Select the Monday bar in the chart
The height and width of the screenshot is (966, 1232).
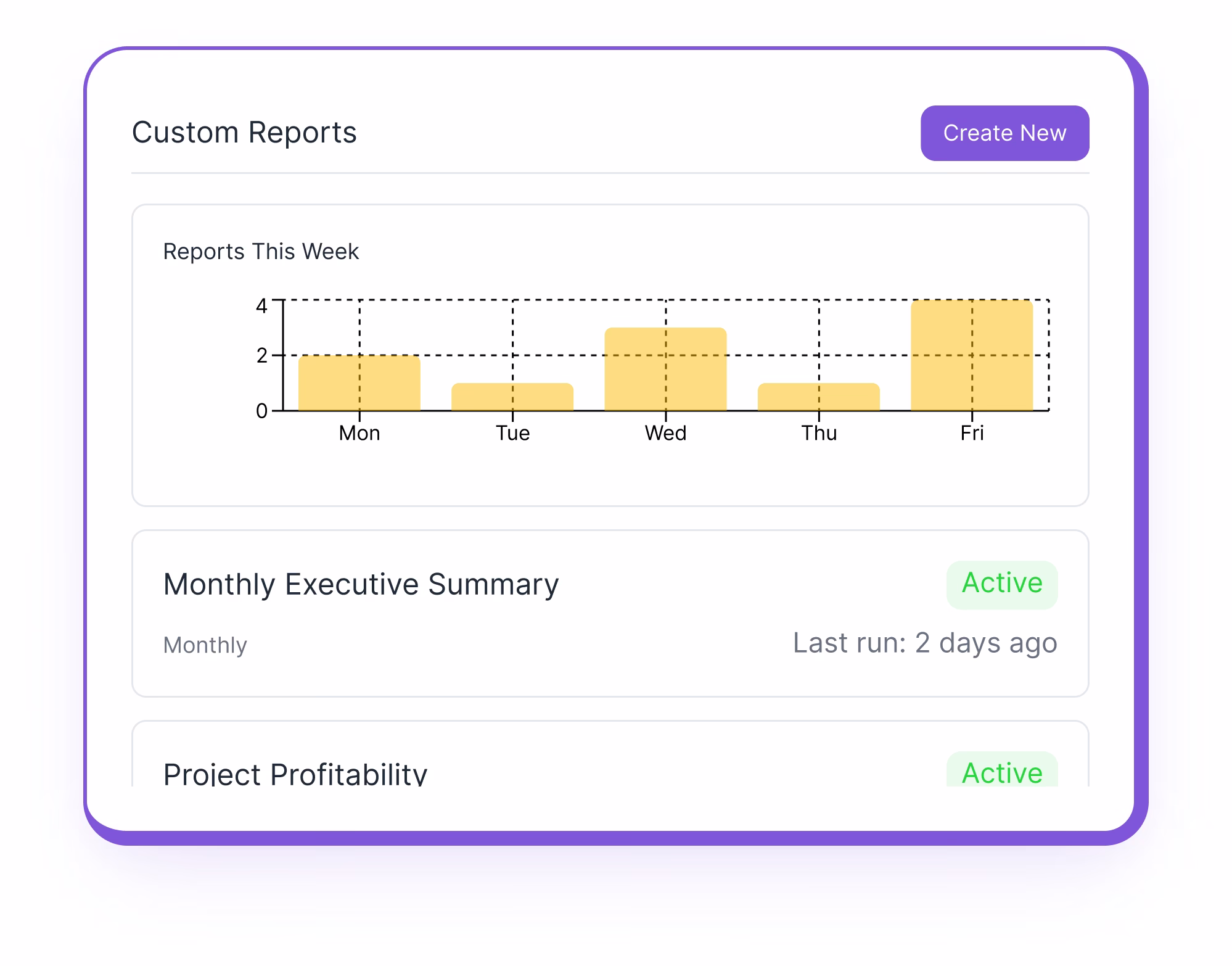pyautogui.click(x=359, y=382)
